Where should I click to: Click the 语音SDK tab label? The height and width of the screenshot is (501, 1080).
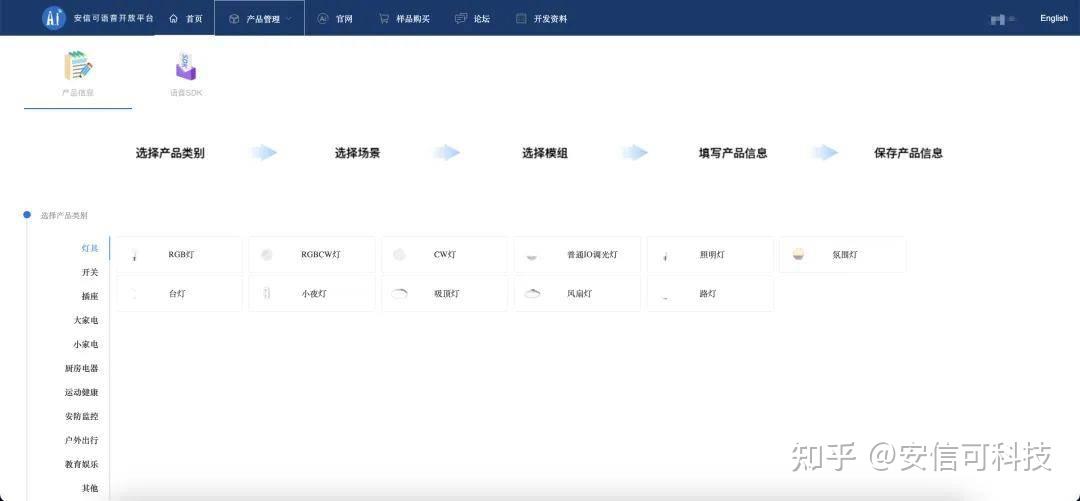tap(186, 92)
